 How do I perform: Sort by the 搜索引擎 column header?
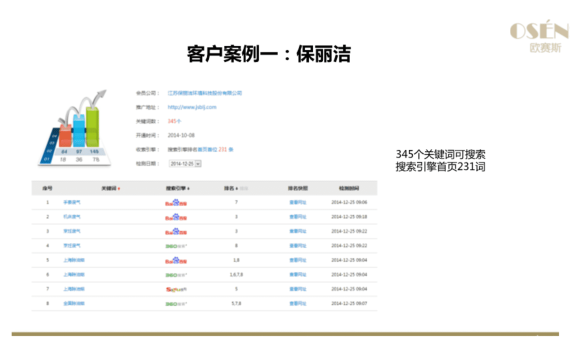pos(177,188)
